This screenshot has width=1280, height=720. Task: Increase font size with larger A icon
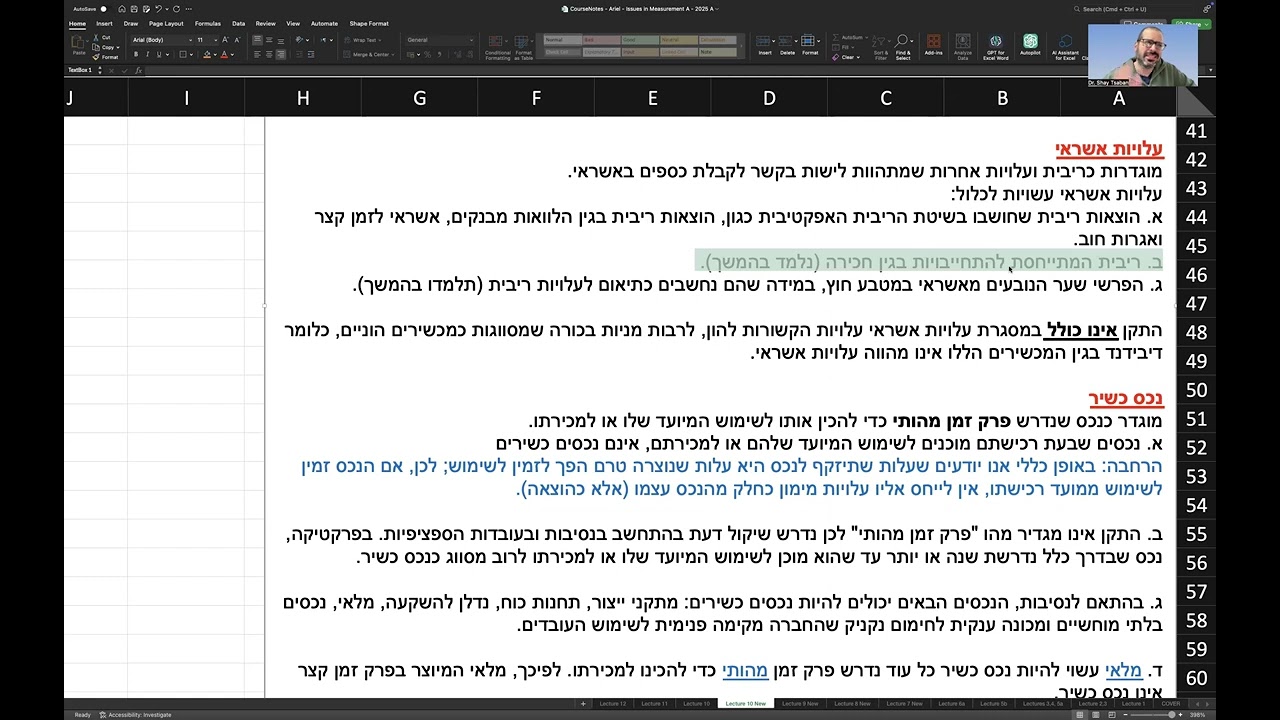tap(225, 40)
